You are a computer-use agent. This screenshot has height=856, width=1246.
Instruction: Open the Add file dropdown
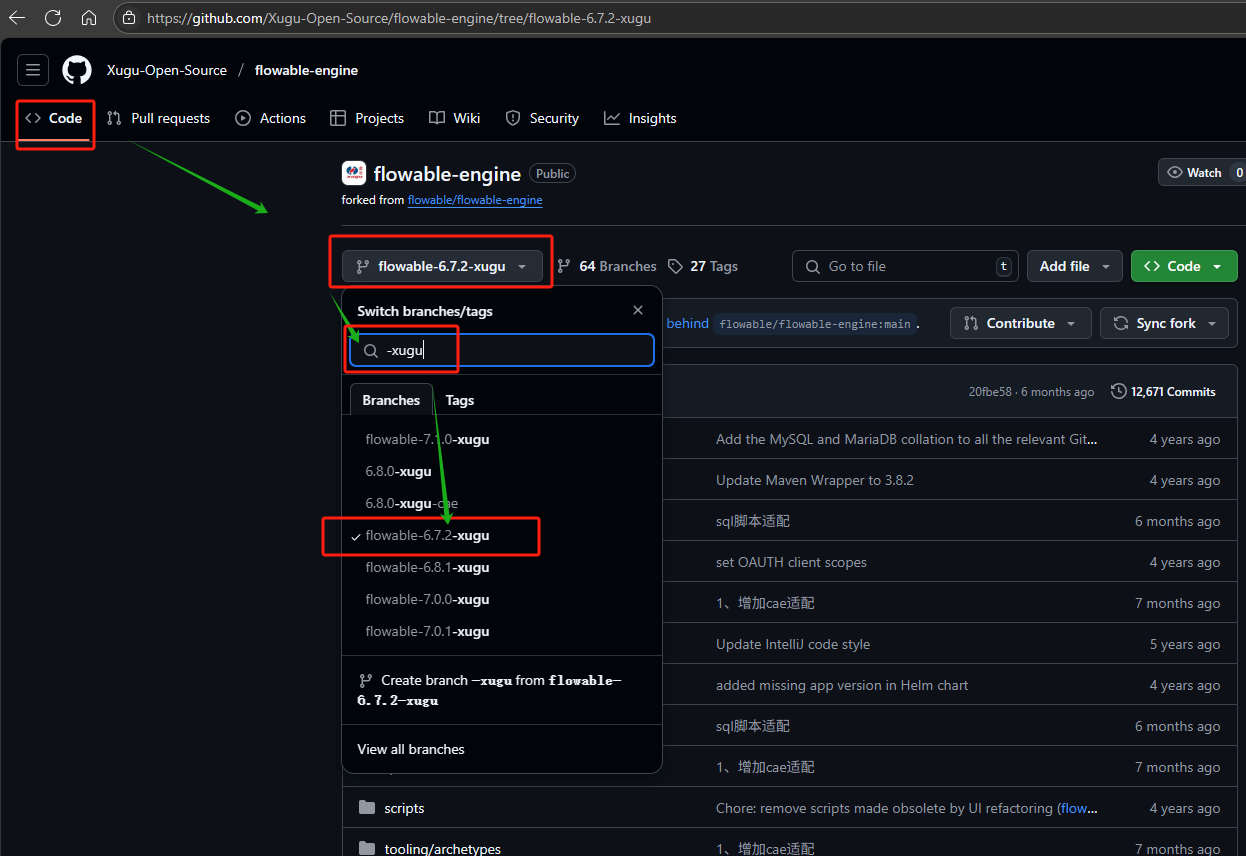[1074, 266]
